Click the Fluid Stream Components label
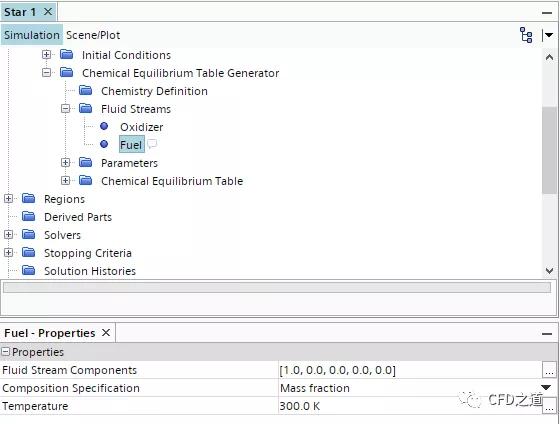The image size is (560, 424). (69, 370)
